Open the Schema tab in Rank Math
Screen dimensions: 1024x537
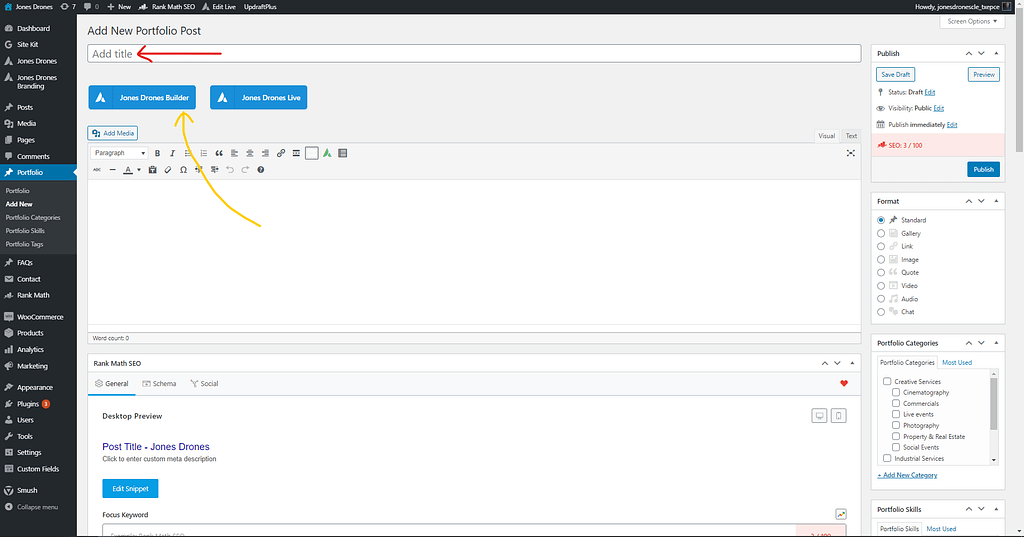(x=159, y=383)
